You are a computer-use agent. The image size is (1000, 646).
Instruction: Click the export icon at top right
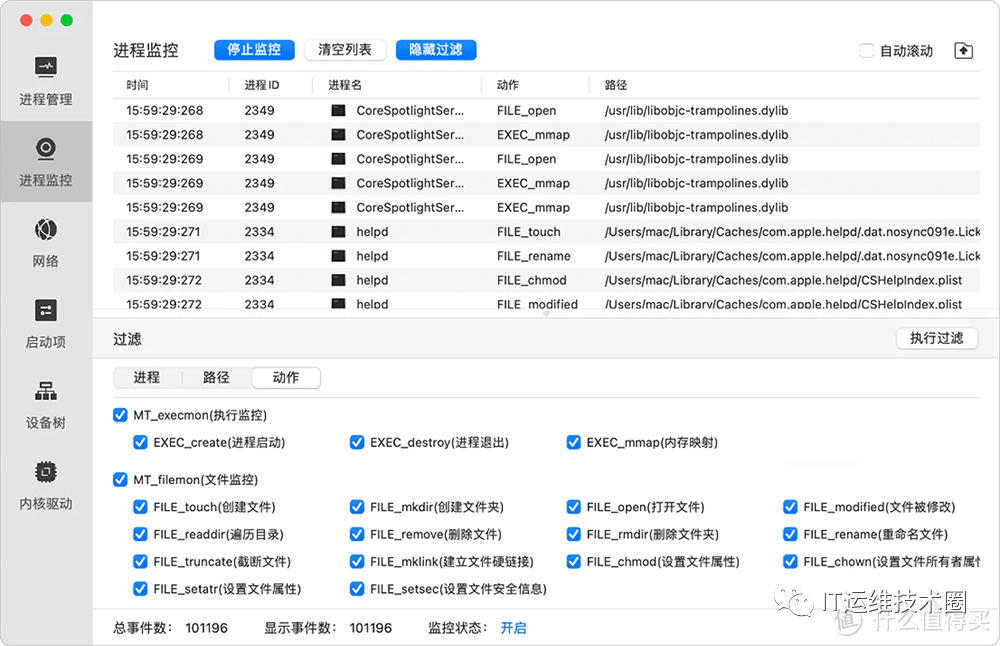click(963, 51)
